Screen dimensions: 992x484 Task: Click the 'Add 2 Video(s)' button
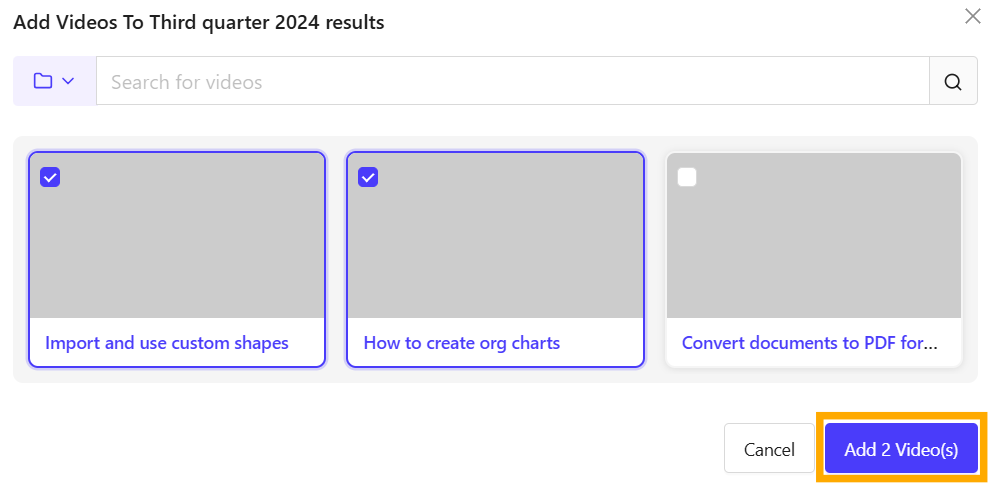pos(901,449)
